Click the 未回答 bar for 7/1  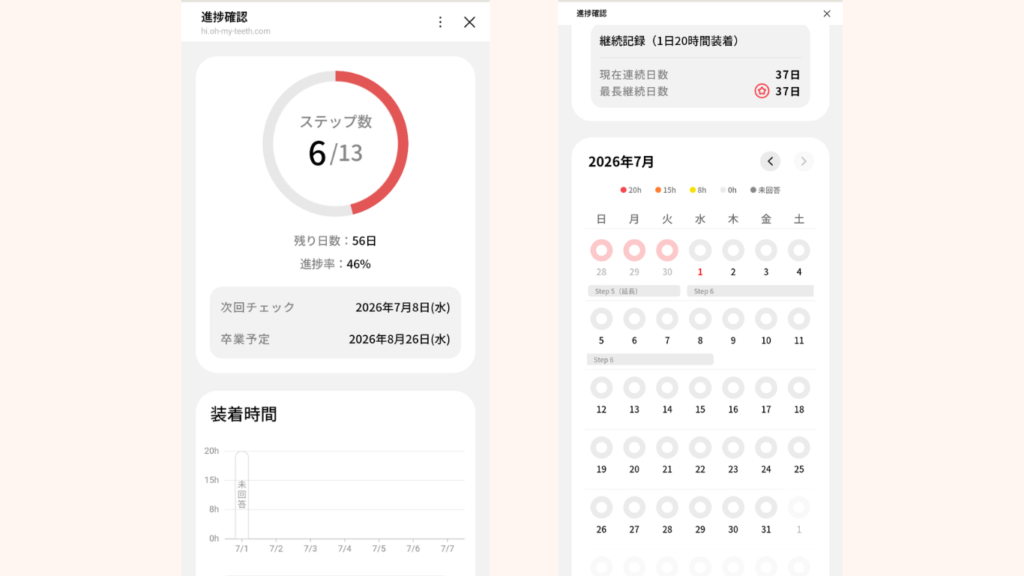pyautogui.click(x=242, y=495)
